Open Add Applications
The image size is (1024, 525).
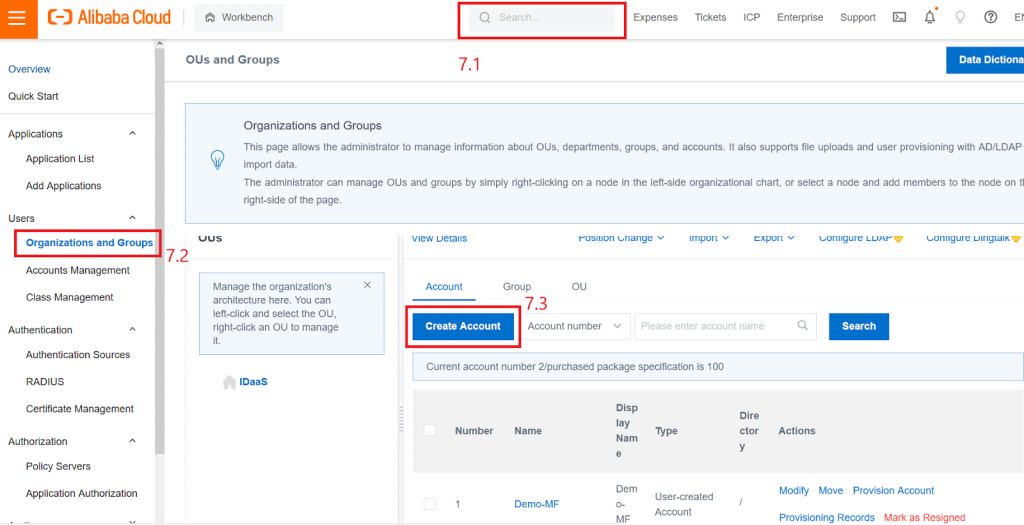click(x=63, y=185)
